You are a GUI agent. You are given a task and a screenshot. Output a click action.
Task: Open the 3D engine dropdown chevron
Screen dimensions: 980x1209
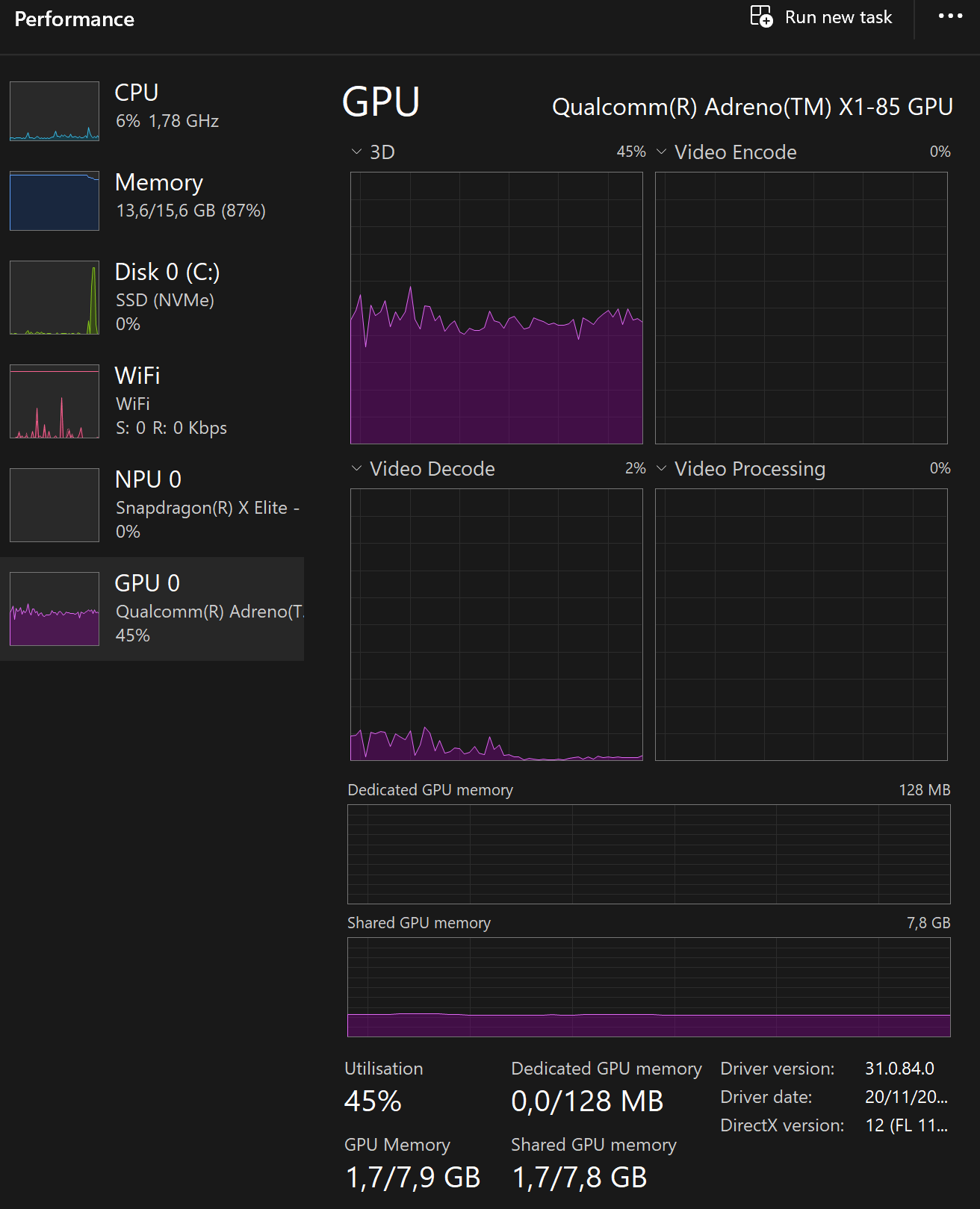coord(356,152)
